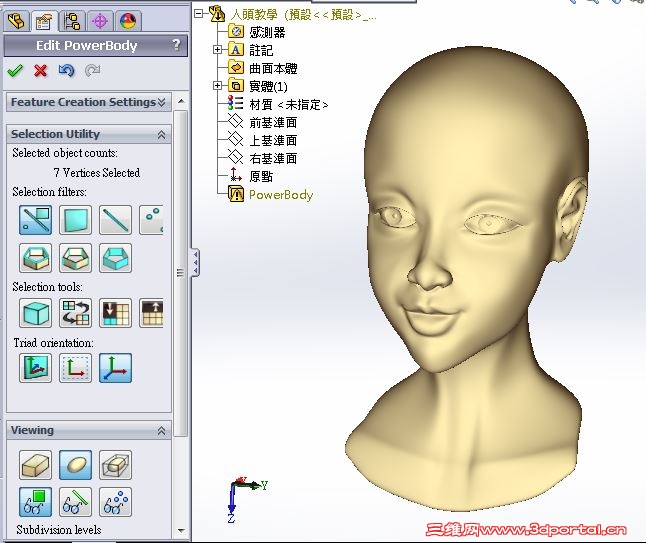646x543 pixels.
Task: Select the 人頭教學 root part item
Action: pyautogui.click(x=303, y=15)
